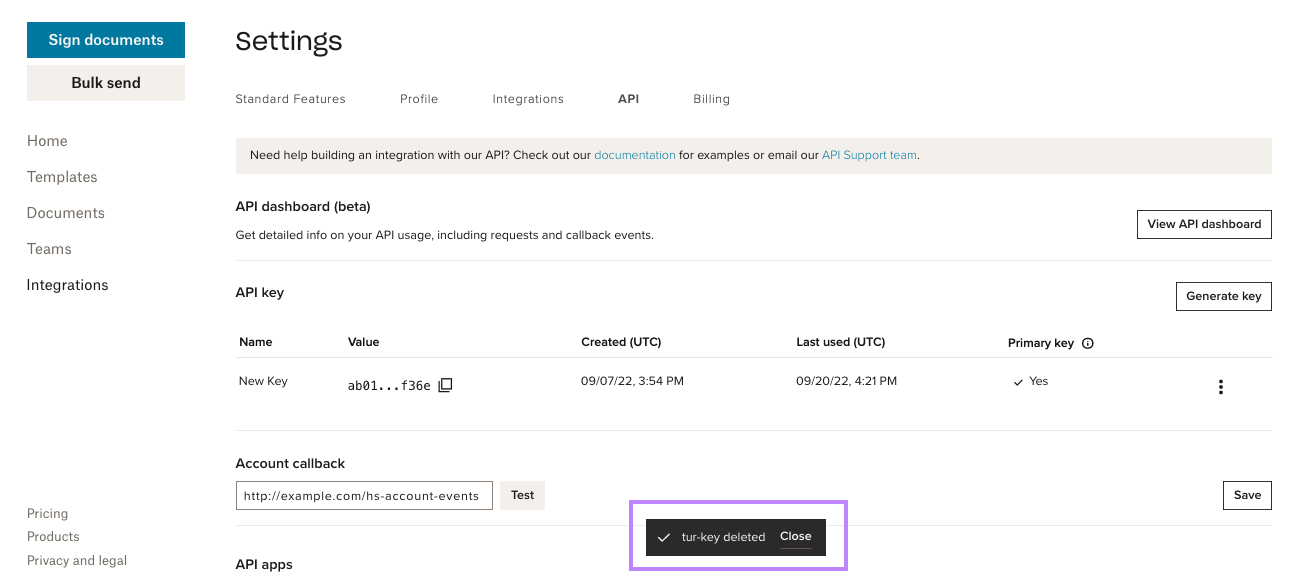Open the key actions kebab menu
Viewport: 1298px width, 585px height.
click(x=1221, y=386)
